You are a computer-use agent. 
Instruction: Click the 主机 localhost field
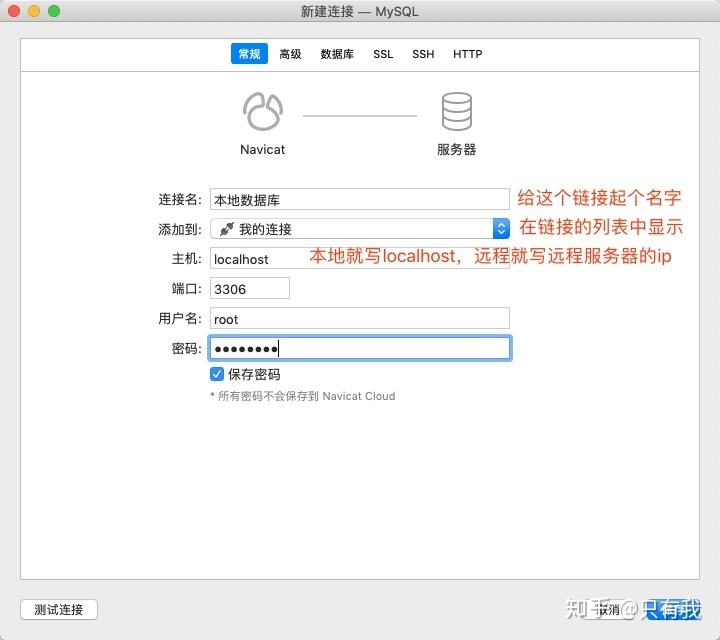click(360, 258)
